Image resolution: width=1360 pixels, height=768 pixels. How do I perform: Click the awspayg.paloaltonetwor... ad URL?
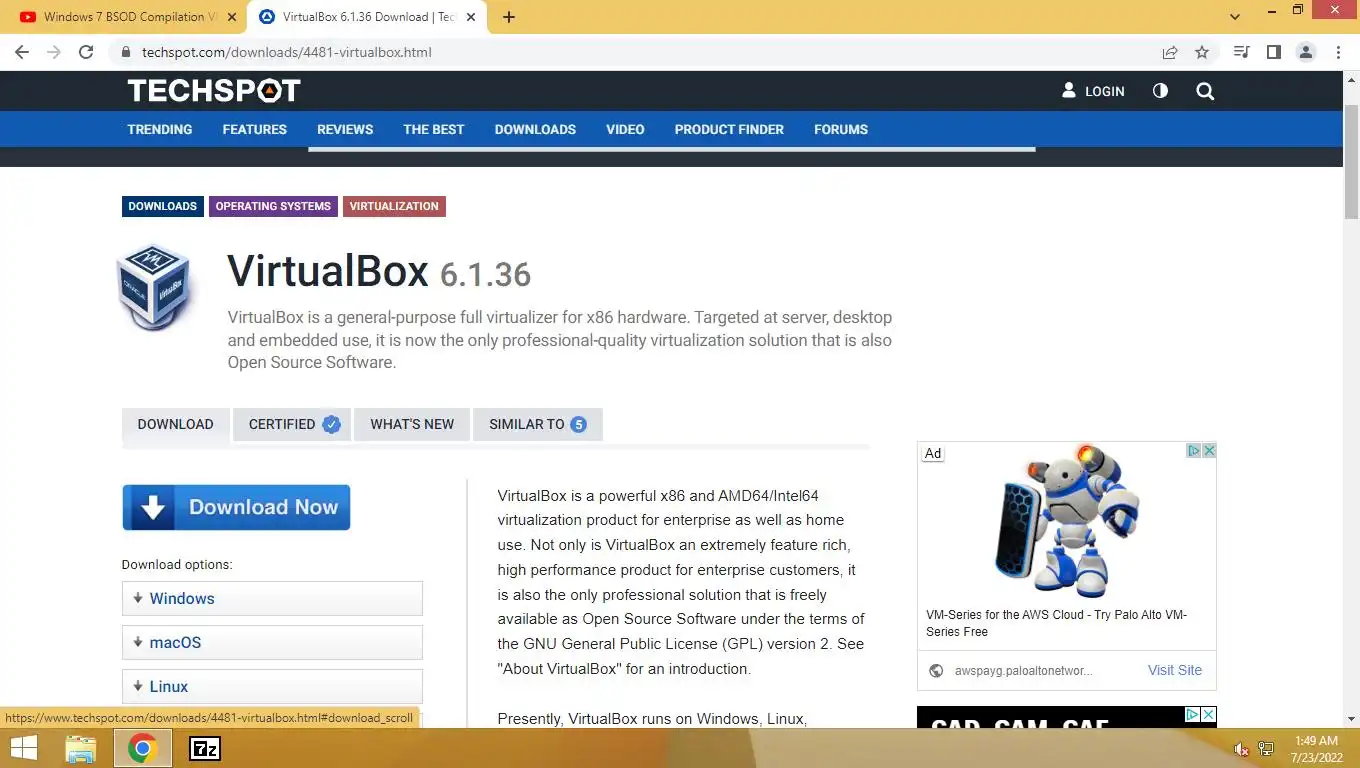[1023, 671]
